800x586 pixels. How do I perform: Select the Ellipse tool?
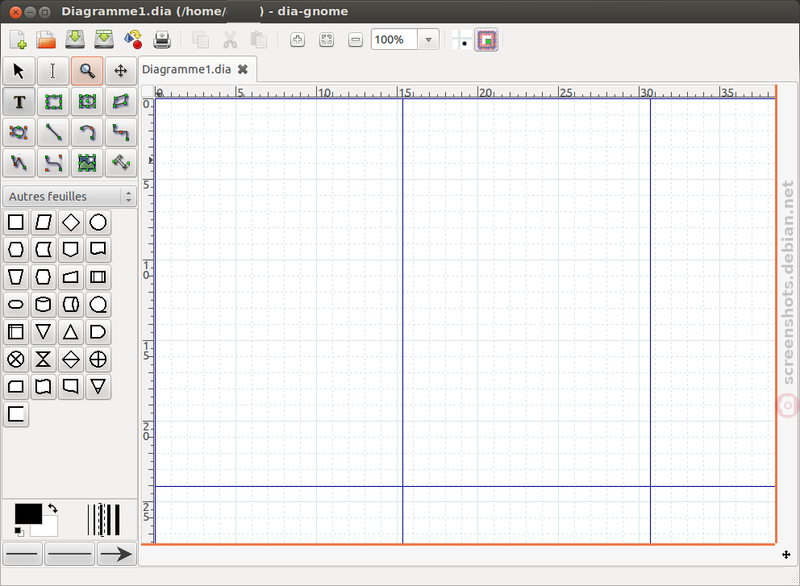[x=87, y=102]
